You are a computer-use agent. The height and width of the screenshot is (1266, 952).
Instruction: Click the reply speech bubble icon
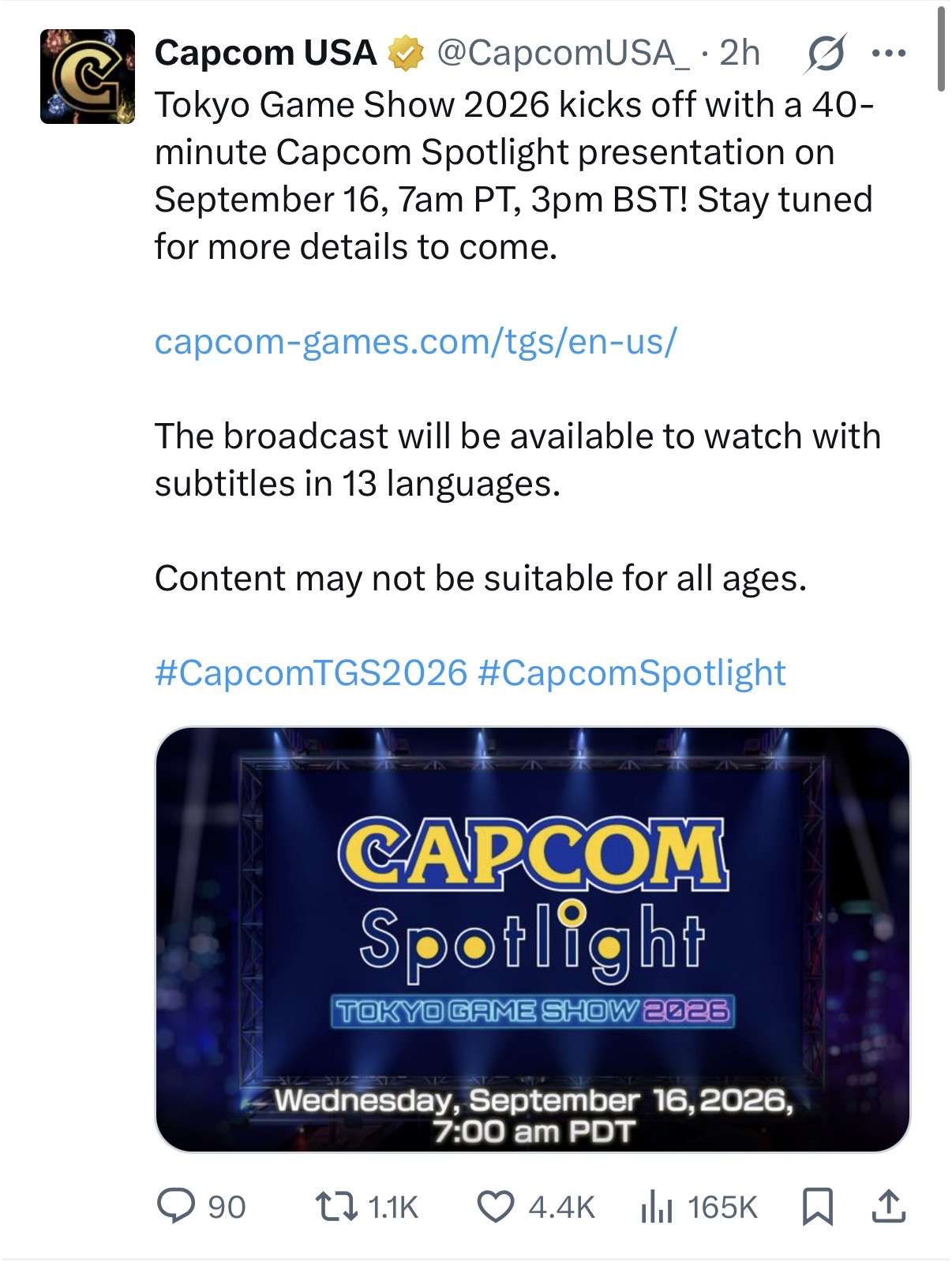pos(176,1207)
